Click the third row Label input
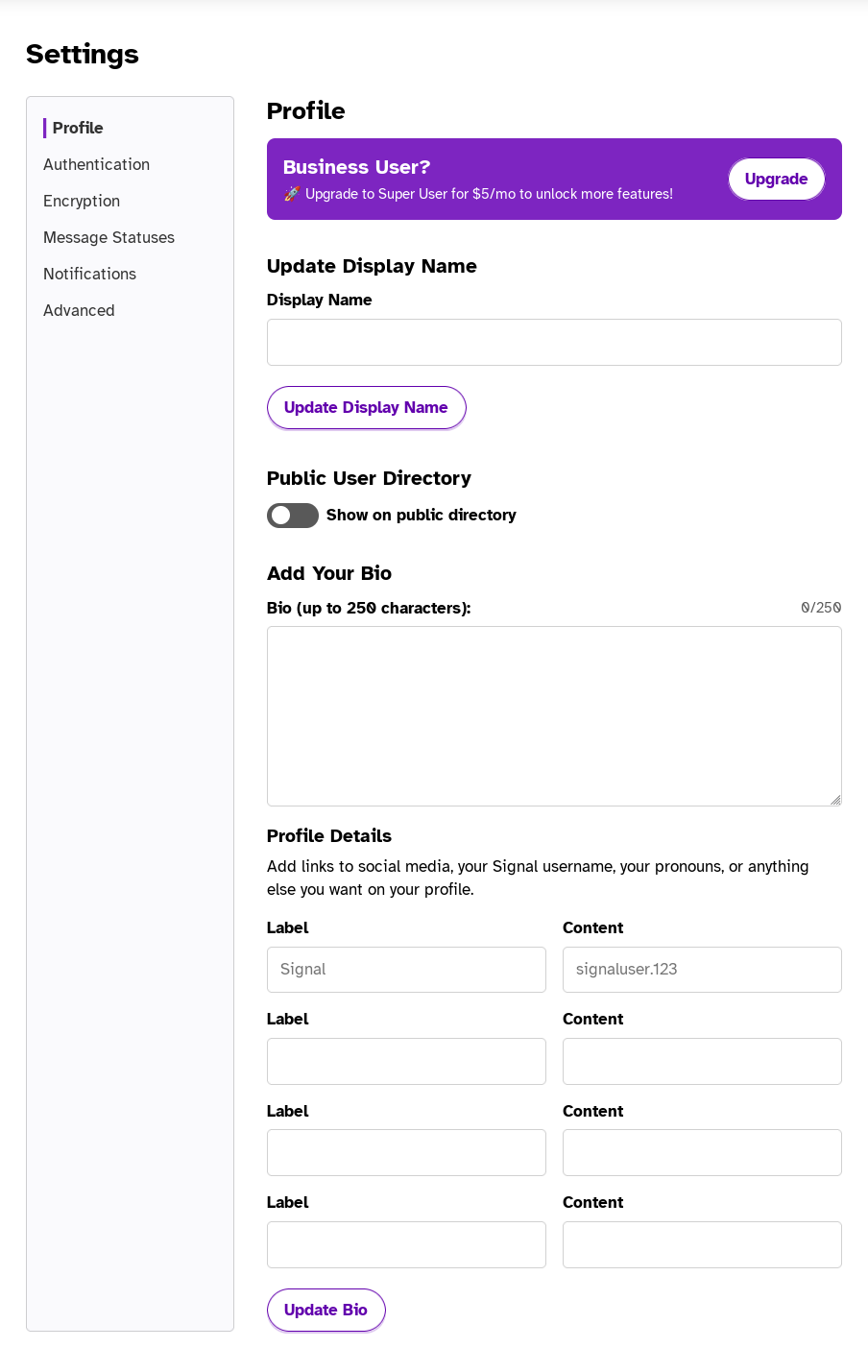The width and height of the screenshot is (868, 1372). 406,1152
